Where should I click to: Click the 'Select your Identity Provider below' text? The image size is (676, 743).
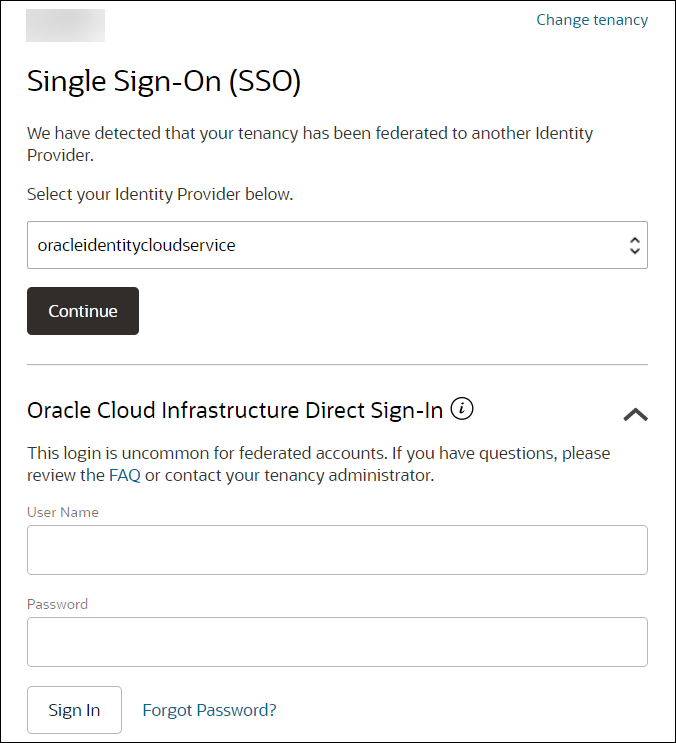pyautogui.click(x=160, y=194)
